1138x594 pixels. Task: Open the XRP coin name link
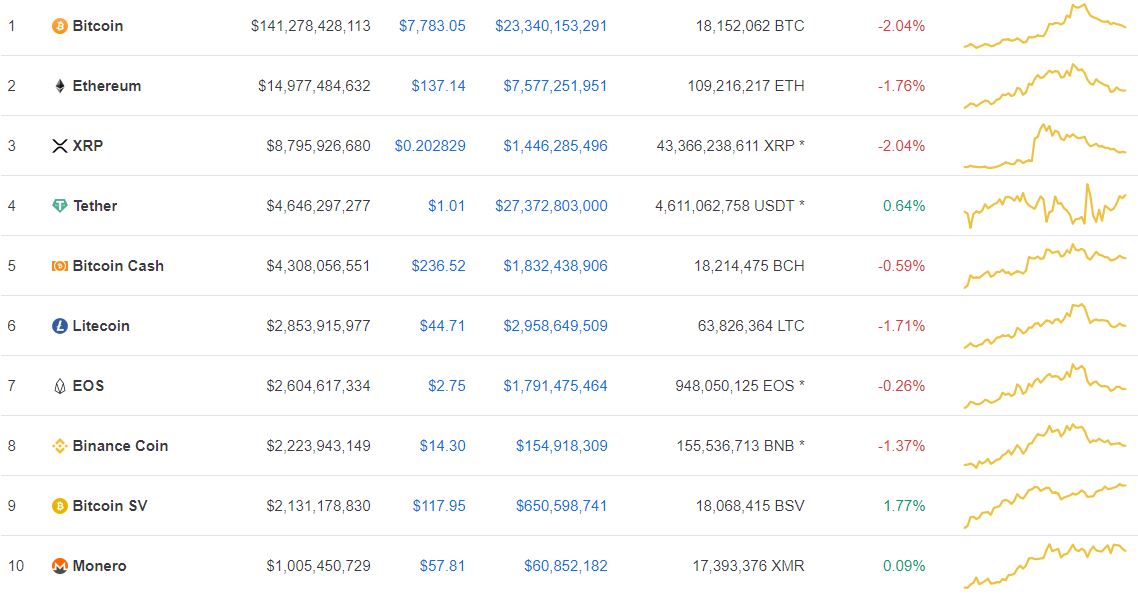pos(88,146)
